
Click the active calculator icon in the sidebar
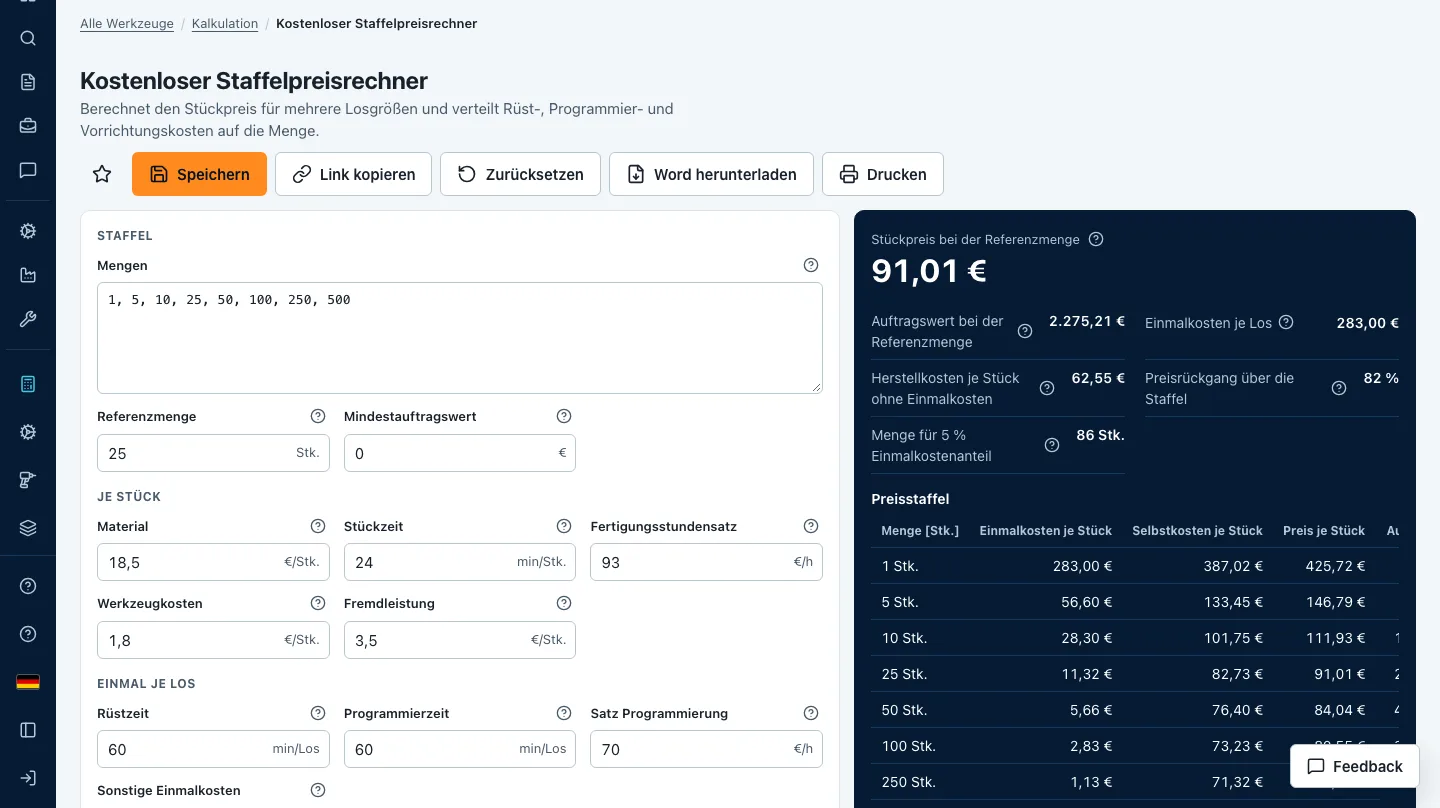[x=28, y=384]
